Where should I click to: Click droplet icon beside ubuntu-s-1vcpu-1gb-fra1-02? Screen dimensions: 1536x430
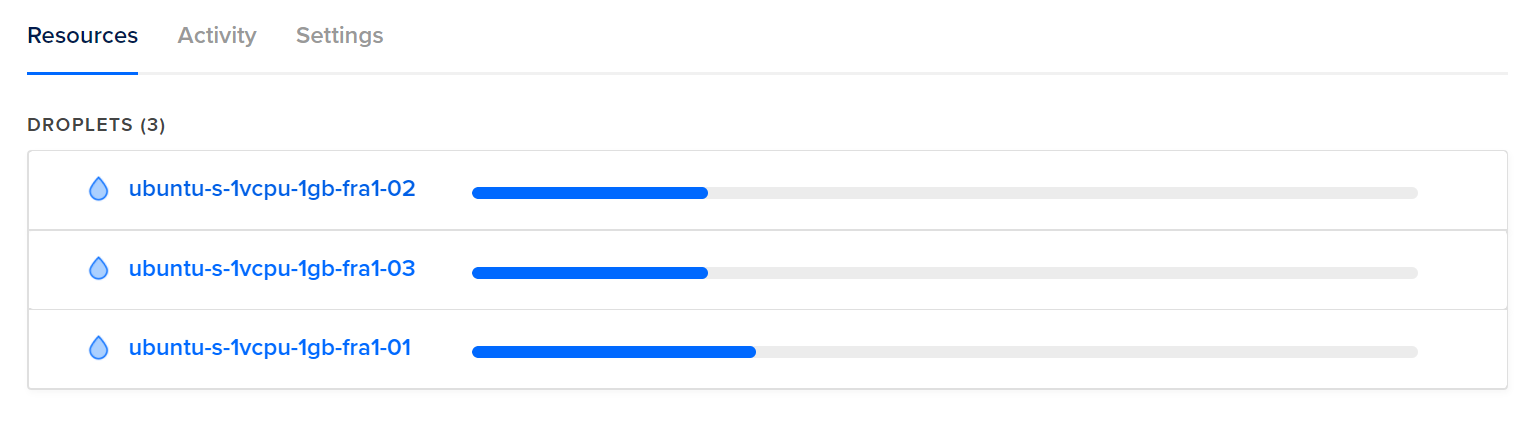(98, 189)
